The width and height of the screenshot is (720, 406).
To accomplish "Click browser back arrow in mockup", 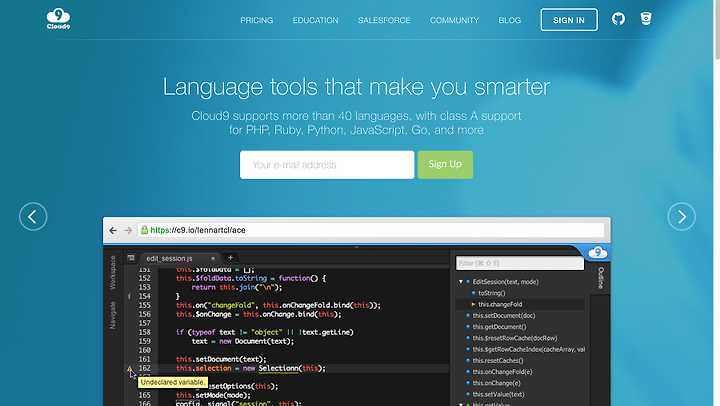I will pos(113,230).
